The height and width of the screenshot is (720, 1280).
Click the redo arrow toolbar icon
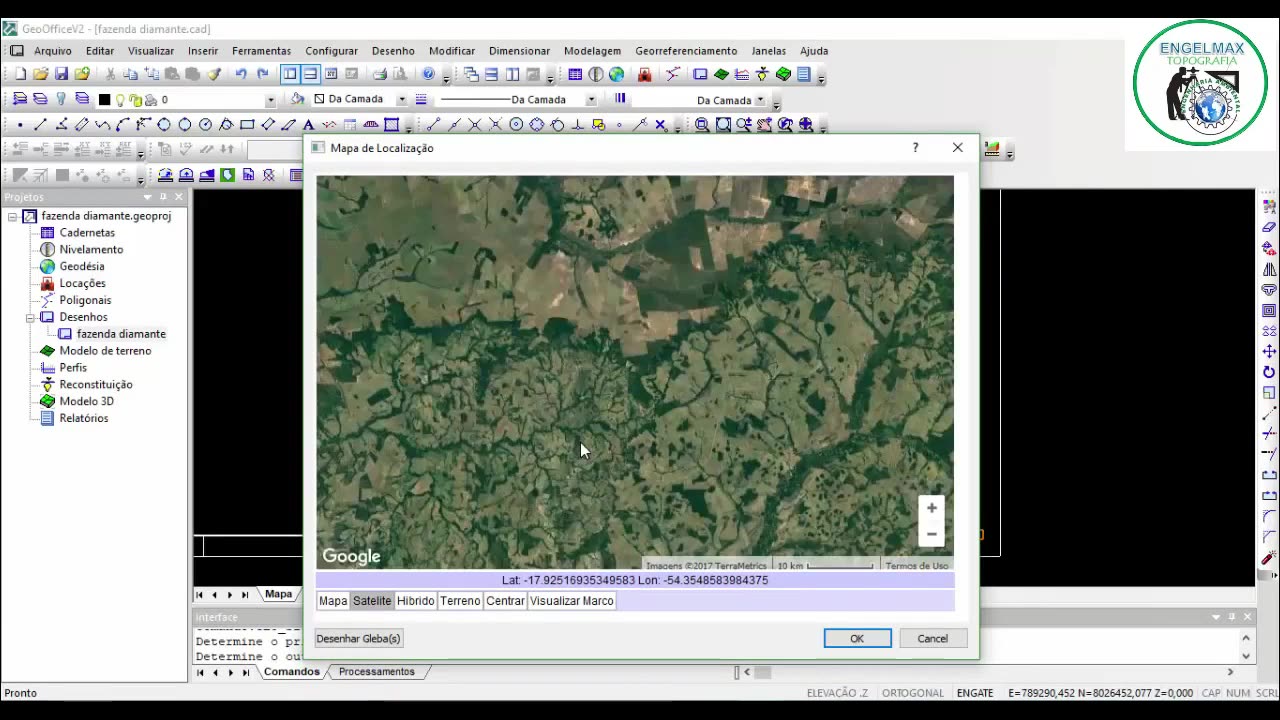(x=262, y=74)
